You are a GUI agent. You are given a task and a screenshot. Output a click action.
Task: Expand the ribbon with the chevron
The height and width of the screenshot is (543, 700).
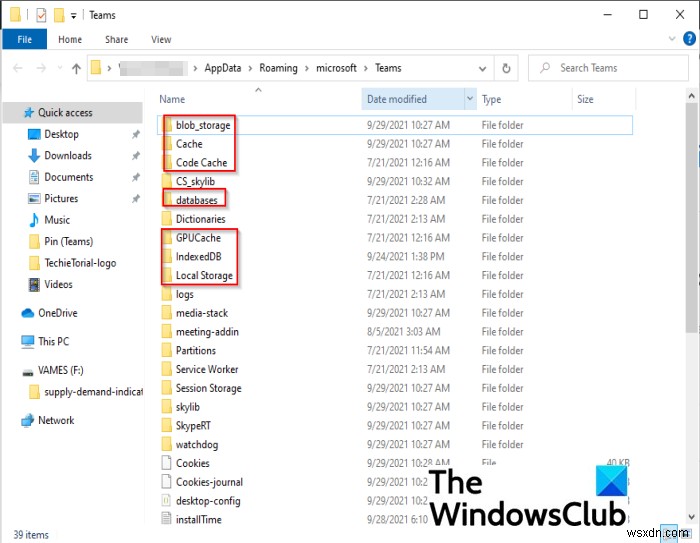point(672,39)
